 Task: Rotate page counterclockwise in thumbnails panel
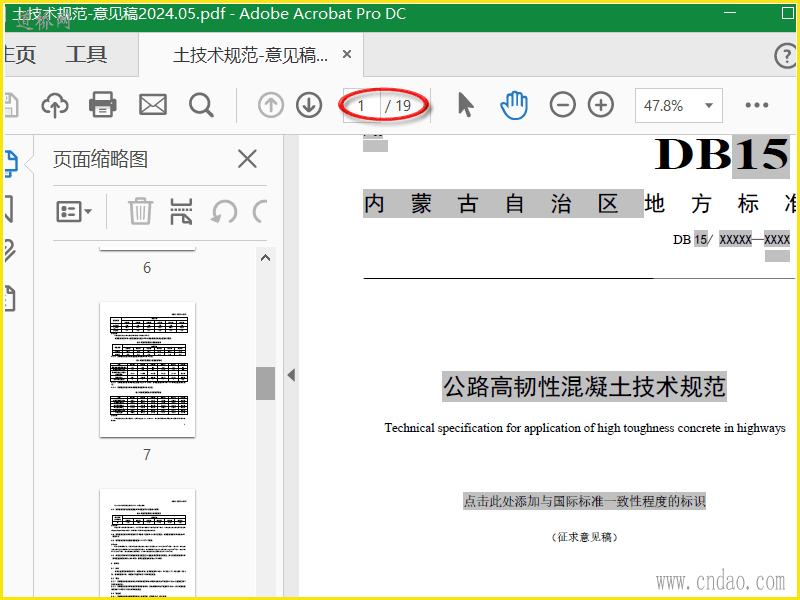(224, 211)
